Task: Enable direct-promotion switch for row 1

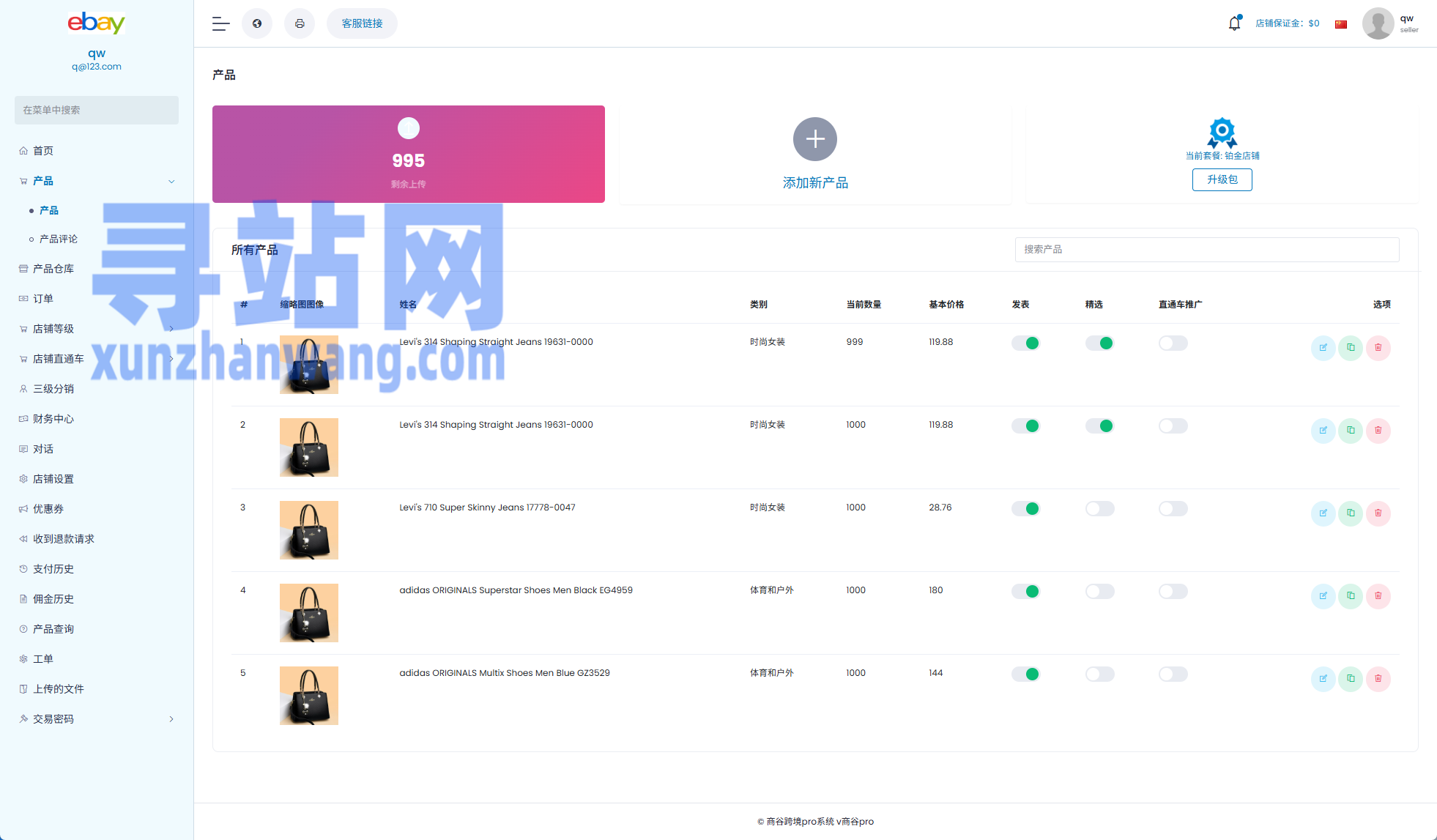Action: [x=1173, y=343]
